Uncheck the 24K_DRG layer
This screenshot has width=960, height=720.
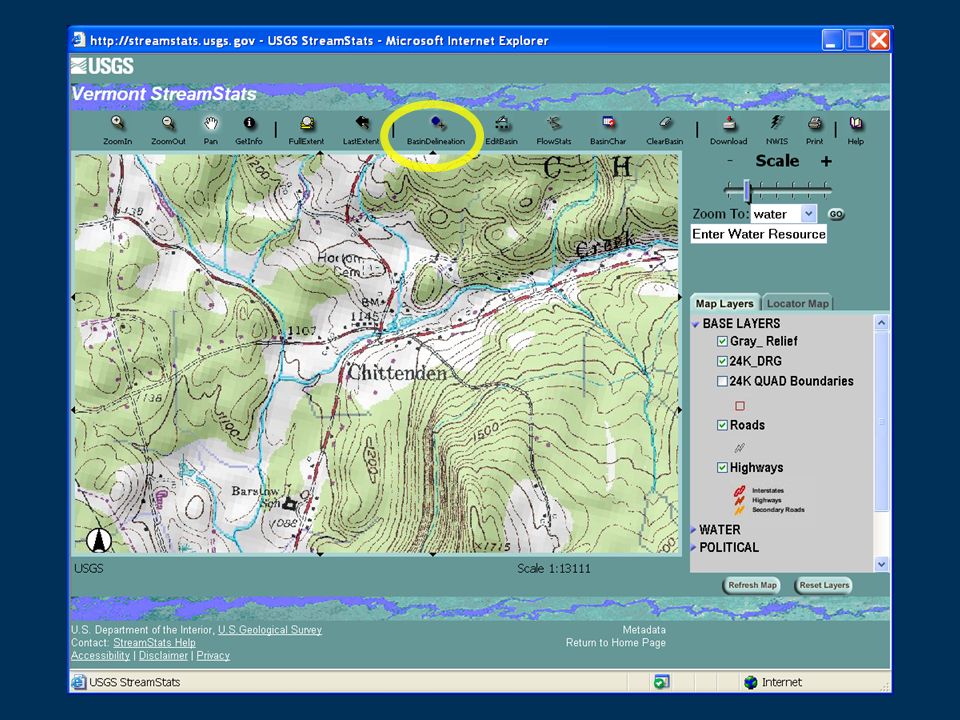tap(722, 361)
